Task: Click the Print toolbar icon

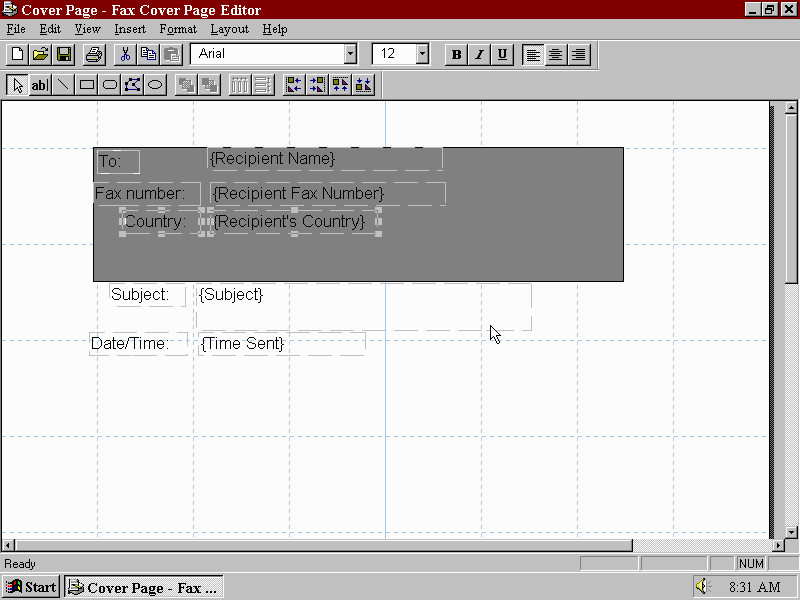Action: point(93,54)
